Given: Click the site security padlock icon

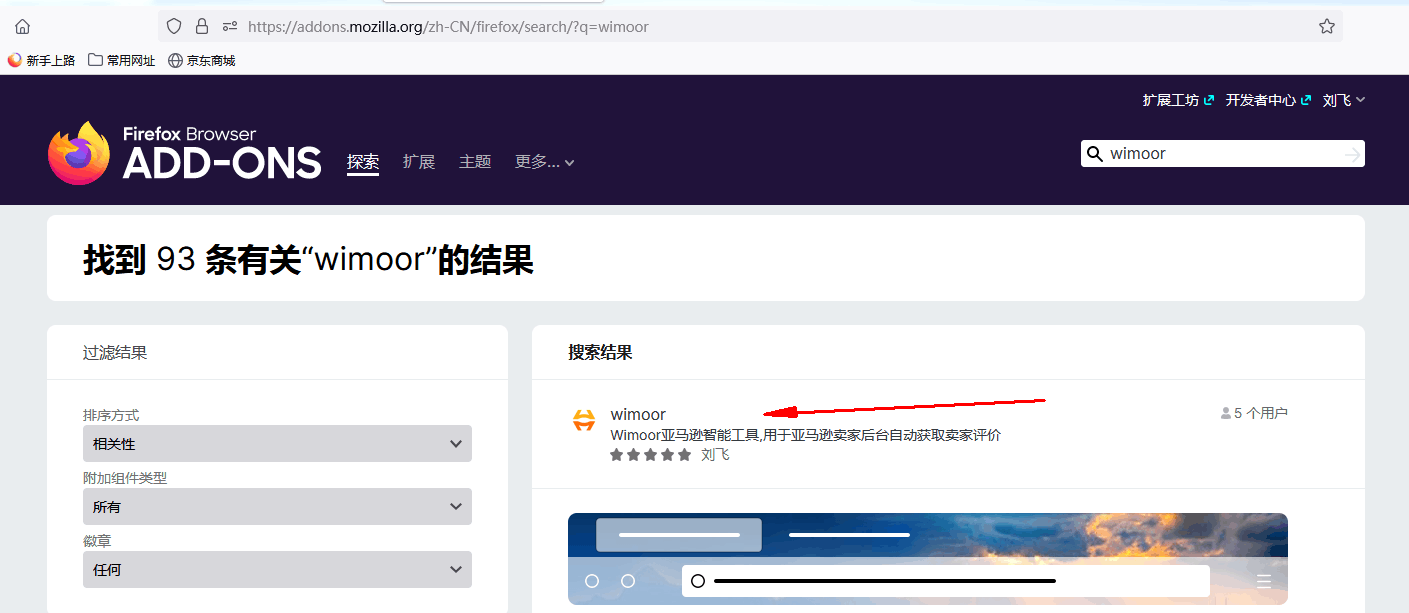Looking at the screenshot, I should coord(202,27).
